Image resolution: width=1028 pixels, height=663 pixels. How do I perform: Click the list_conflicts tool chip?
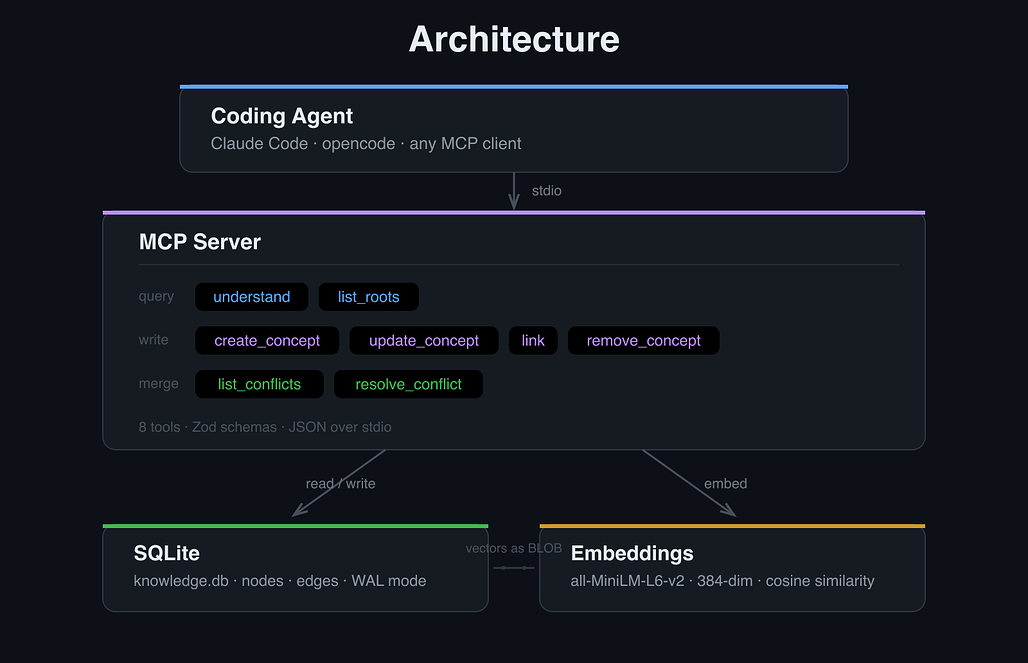[x=259, y=384]
